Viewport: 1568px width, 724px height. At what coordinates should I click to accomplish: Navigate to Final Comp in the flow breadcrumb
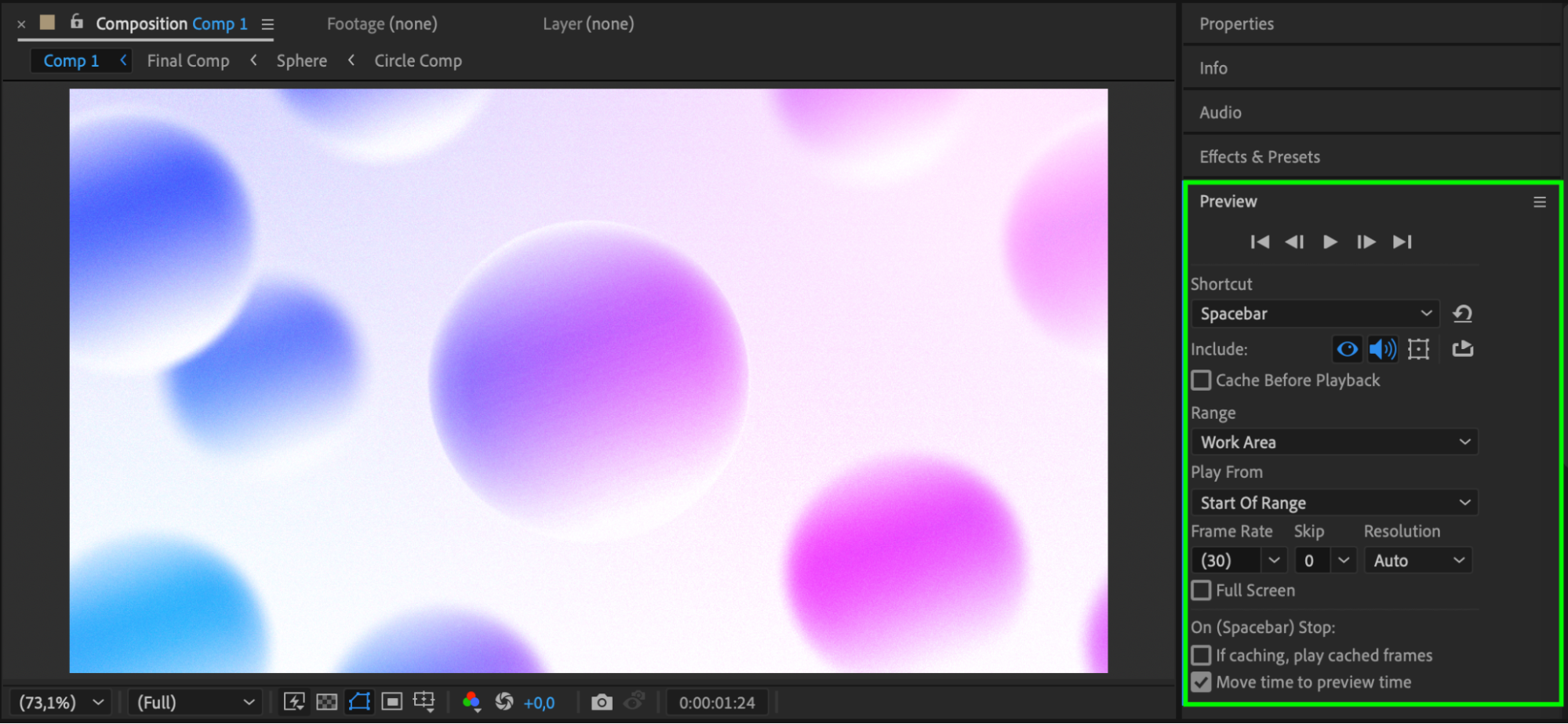pos(188,60)
